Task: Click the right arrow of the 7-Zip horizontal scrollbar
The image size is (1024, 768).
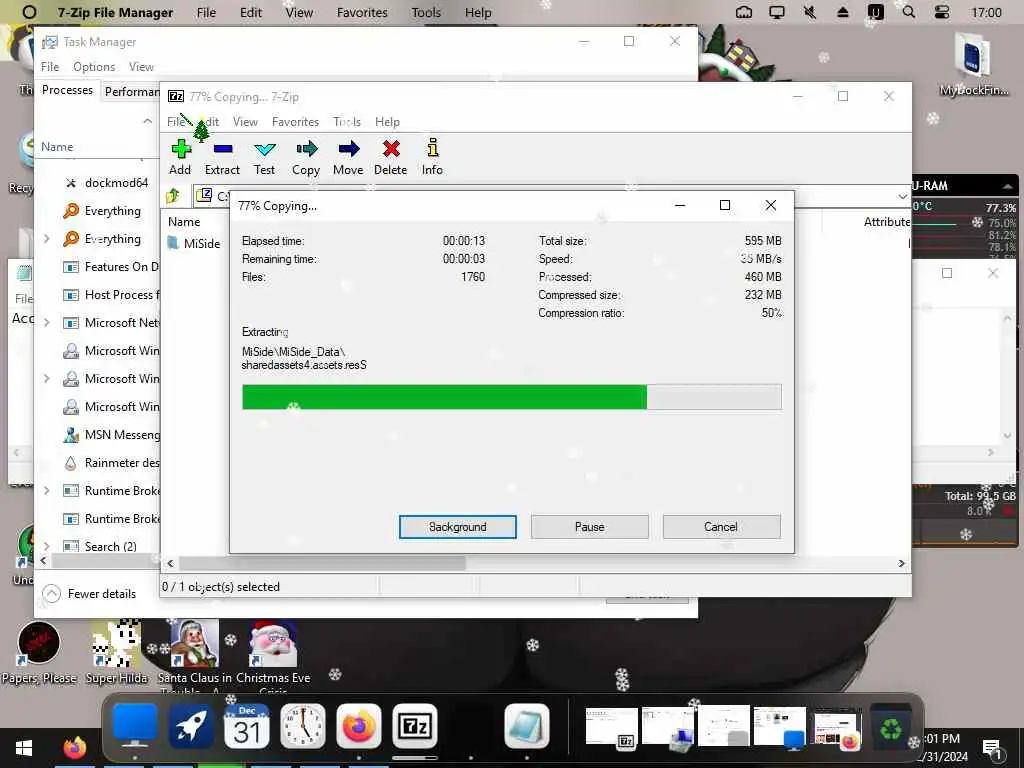Action: [901, 563]
